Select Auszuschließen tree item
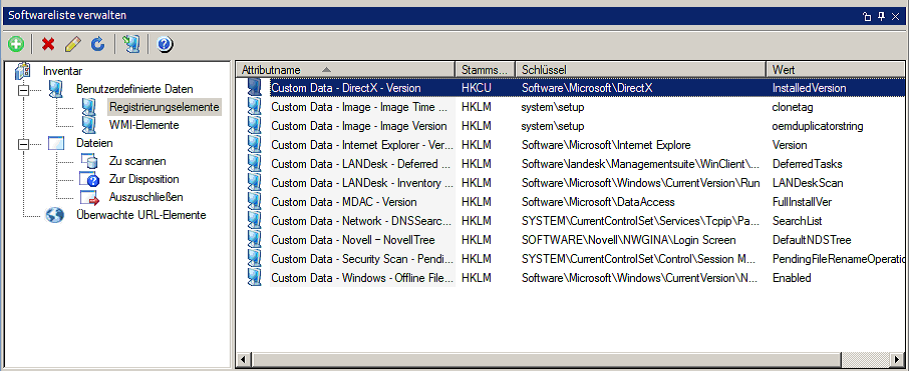Image resolution: width=909 pixels, height=371 pixels. (x=146, y=197)
